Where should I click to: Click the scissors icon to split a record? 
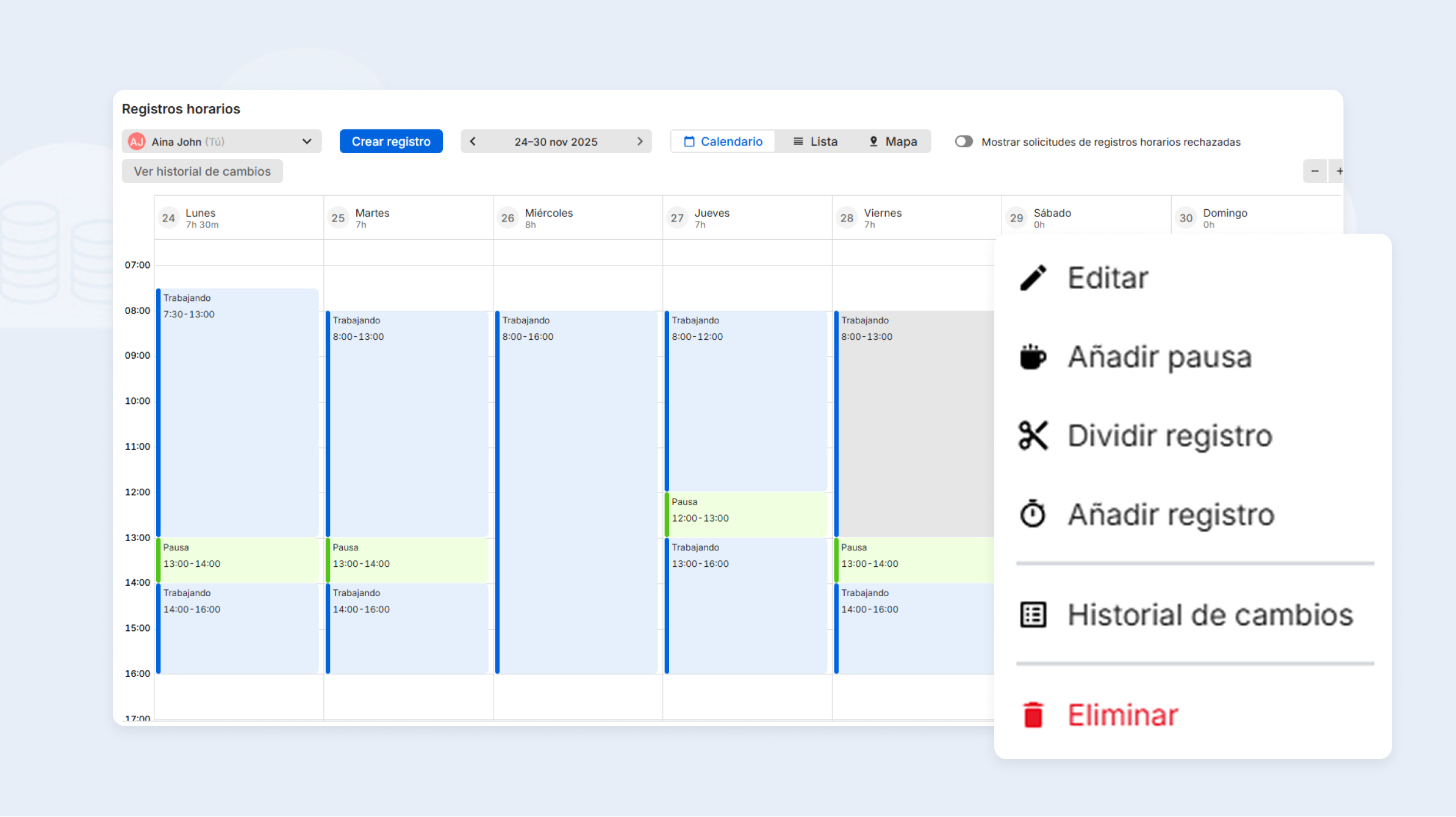(x=1034, y=435)
